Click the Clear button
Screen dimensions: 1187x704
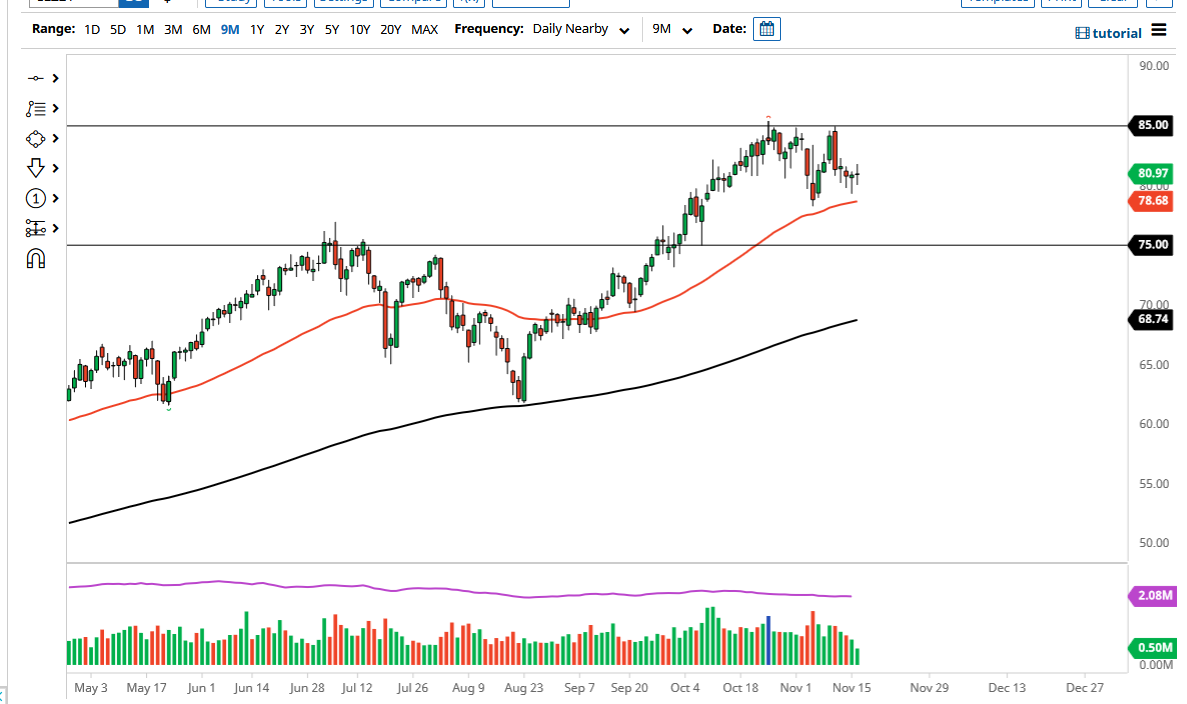pos(1113,2)
